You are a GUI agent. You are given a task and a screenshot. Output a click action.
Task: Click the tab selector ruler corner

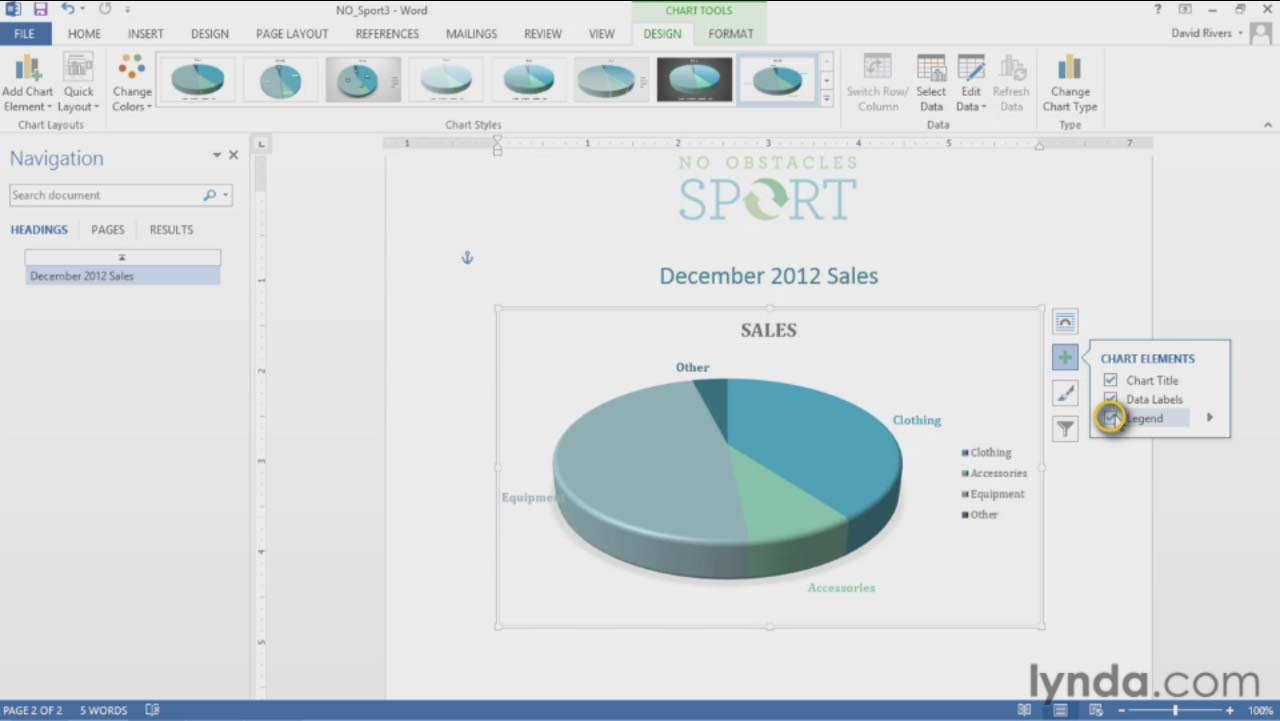click(262, 144)
